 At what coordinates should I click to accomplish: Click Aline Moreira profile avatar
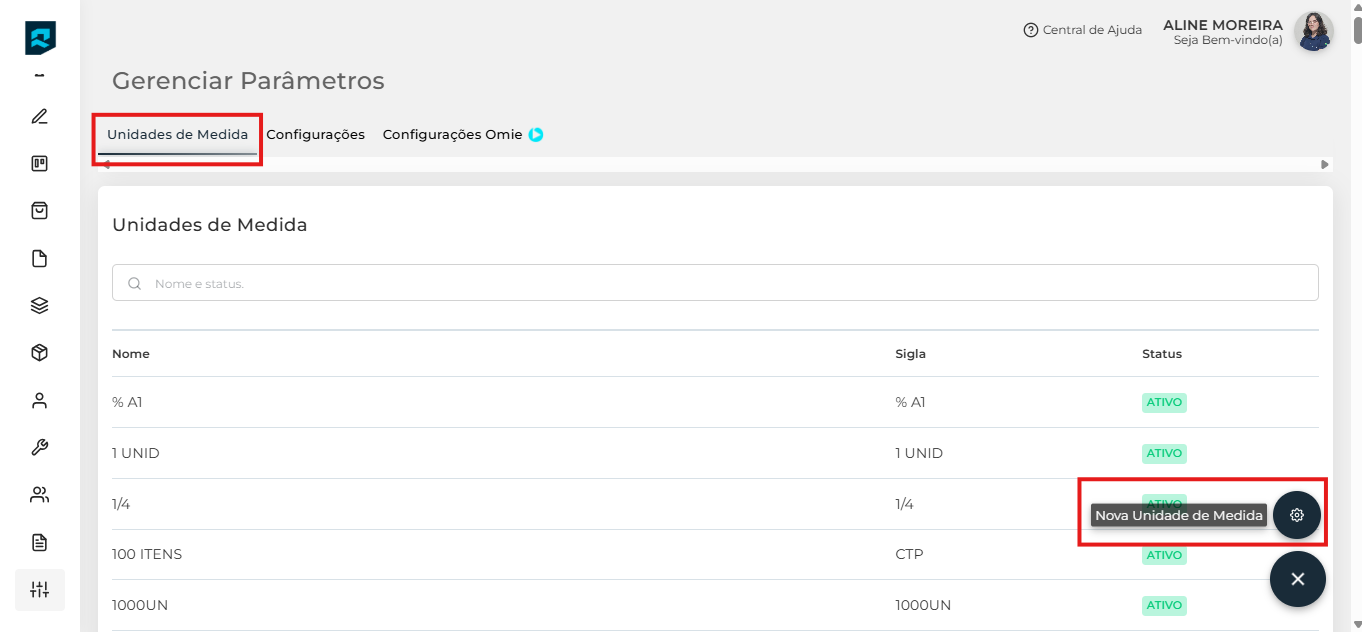1312,31
